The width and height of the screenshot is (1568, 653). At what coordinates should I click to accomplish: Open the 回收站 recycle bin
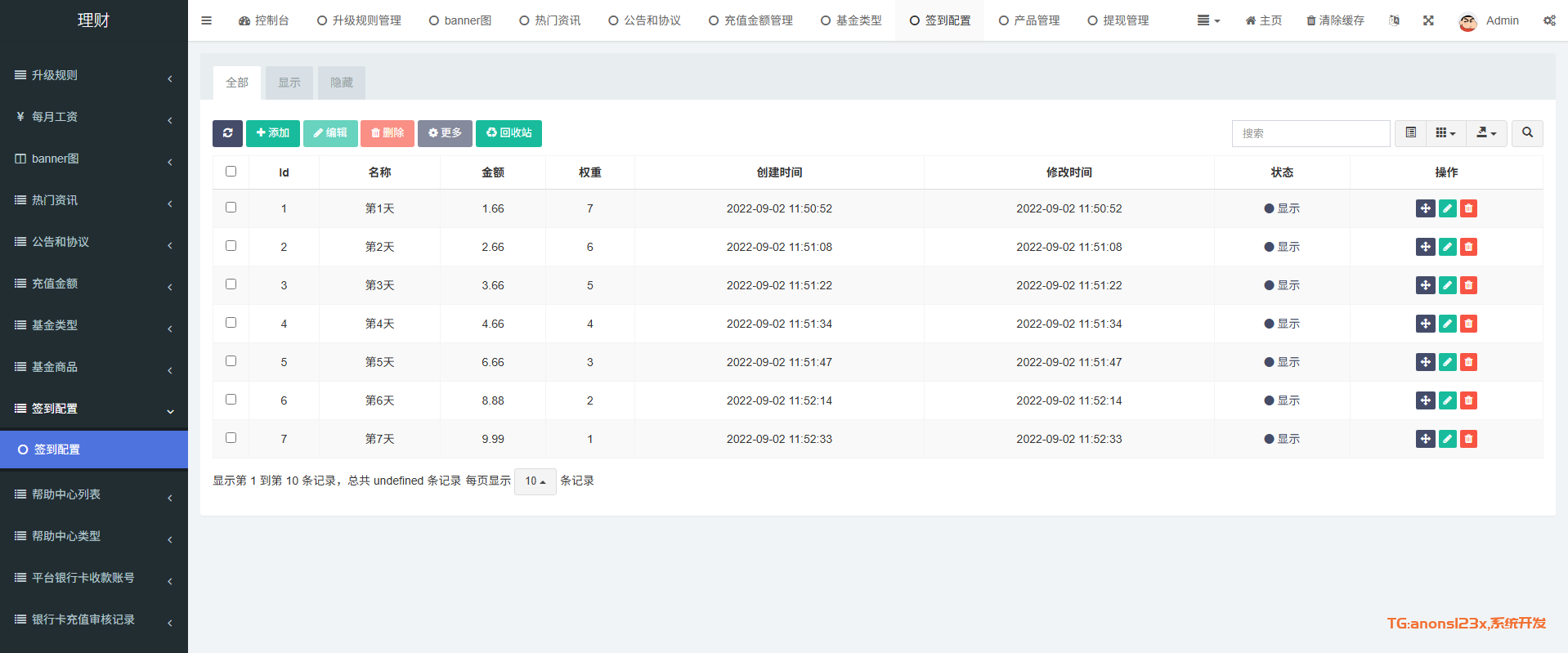(x=508, y=133)
